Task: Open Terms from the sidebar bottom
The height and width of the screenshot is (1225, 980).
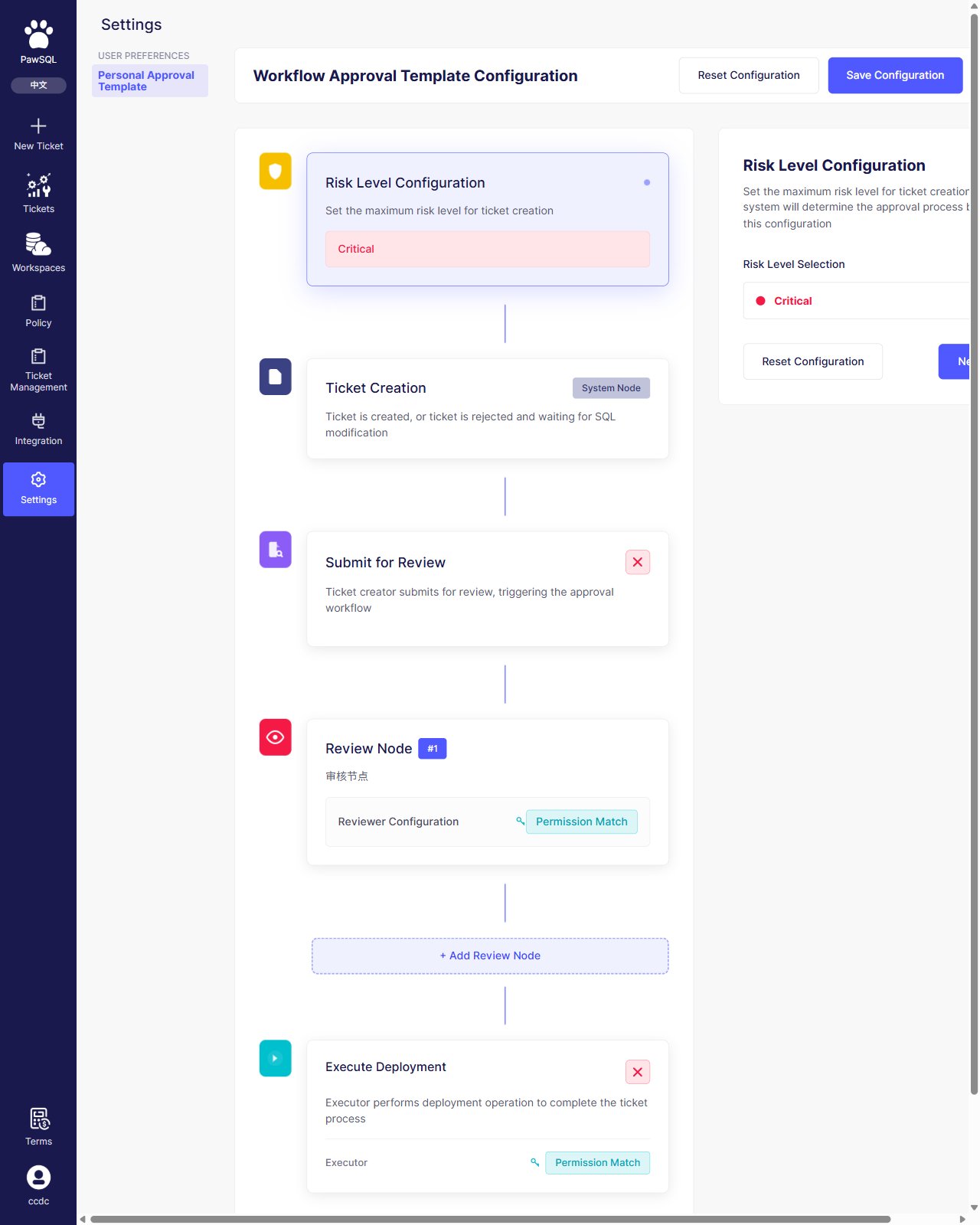Action: pos(38,1126)
